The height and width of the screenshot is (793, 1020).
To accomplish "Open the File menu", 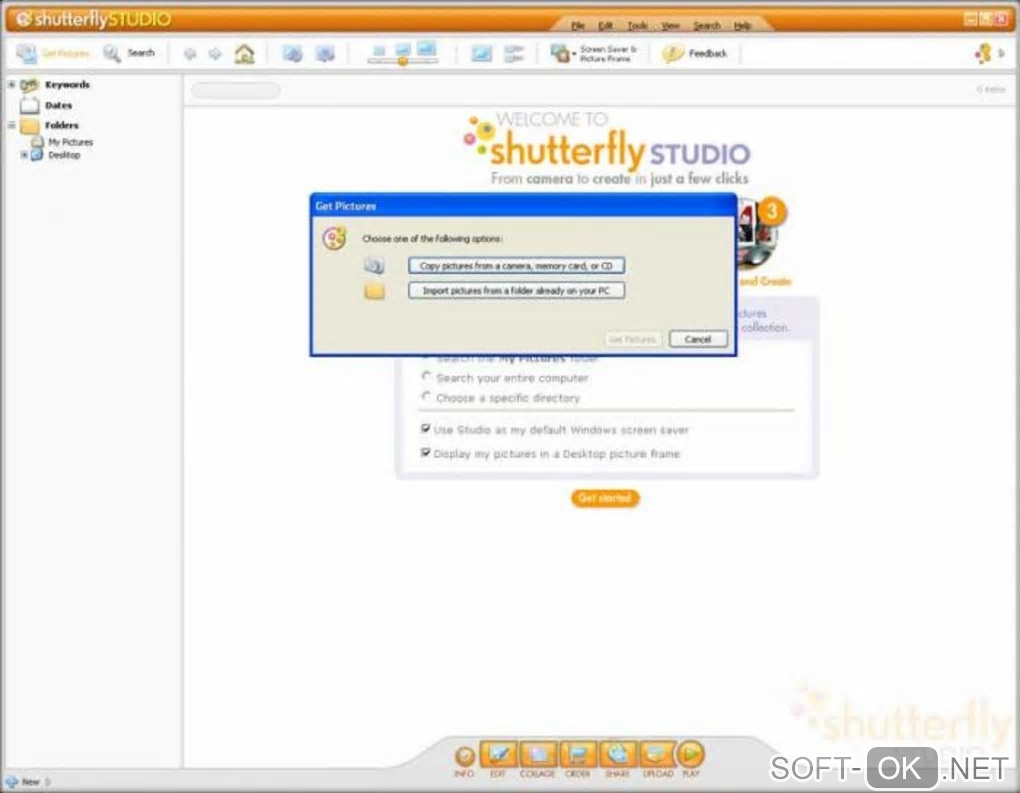I will [x=578, y=25].
